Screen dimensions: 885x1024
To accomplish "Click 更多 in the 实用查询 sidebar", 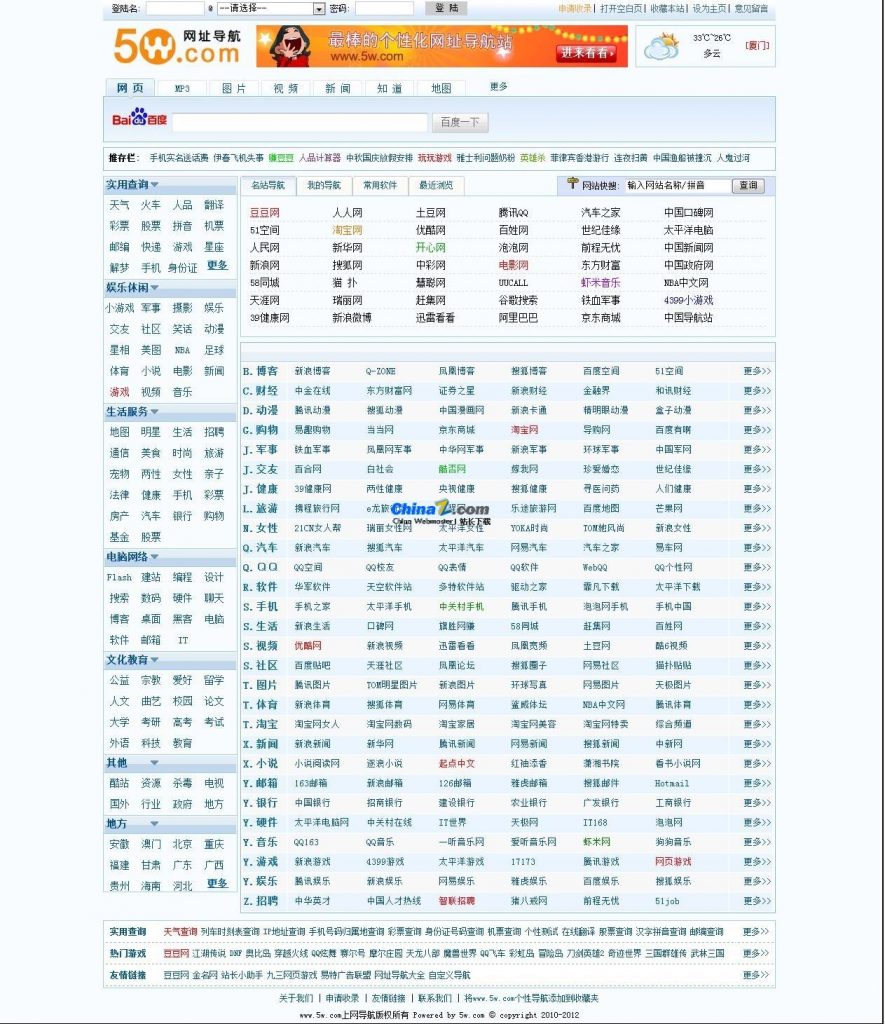I will point(217,265).
